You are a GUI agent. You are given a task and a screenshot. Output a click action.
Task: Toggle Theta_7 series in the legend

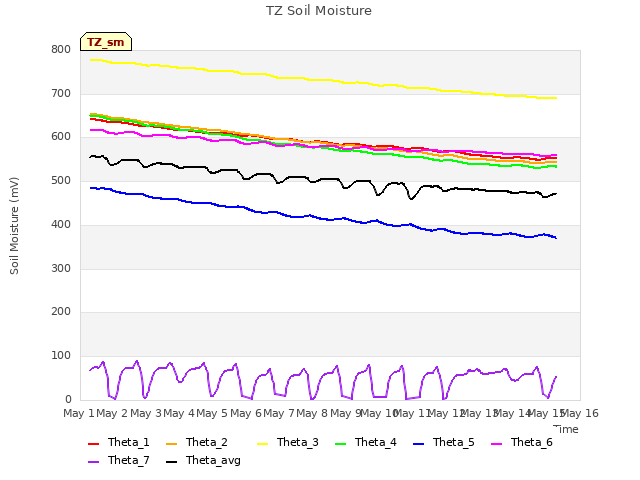pyautogui.click(x=119, y=460)
